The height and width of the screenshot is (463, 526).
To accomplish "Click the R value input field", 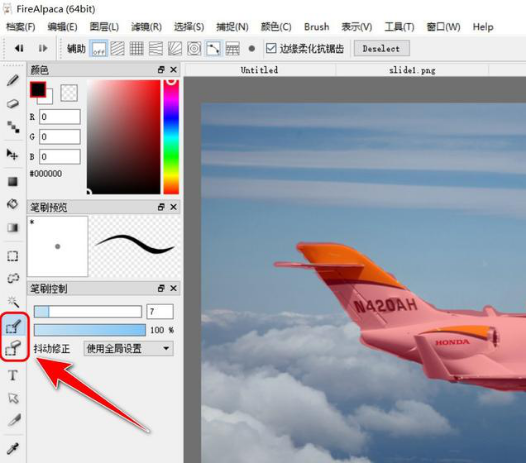I will coord(60,117).
